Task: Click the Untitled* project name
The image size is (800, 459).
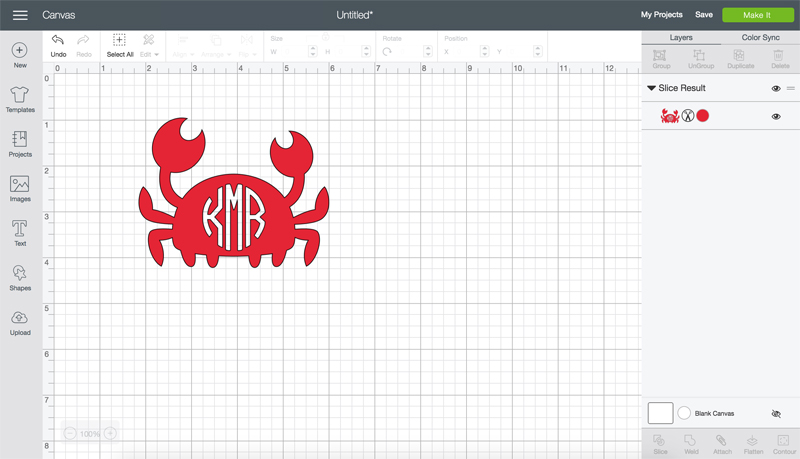Action: [x=355, y=15]
